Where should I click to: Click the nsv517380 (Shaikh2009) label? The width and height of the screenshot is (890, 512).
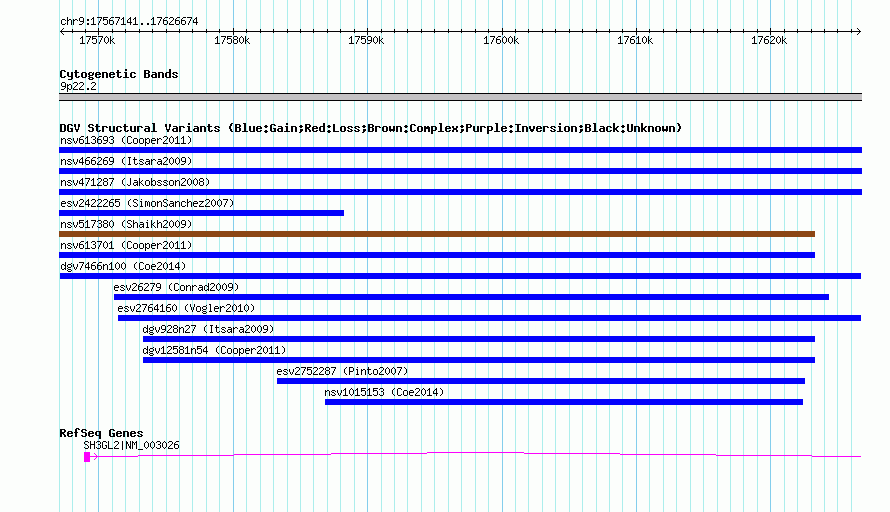pos(126,224)
